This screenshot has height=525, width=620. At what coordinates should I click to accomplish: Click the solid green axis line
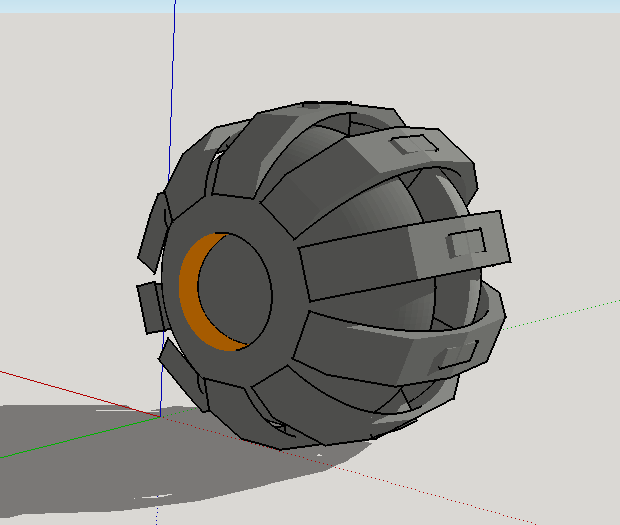(79, 437)
